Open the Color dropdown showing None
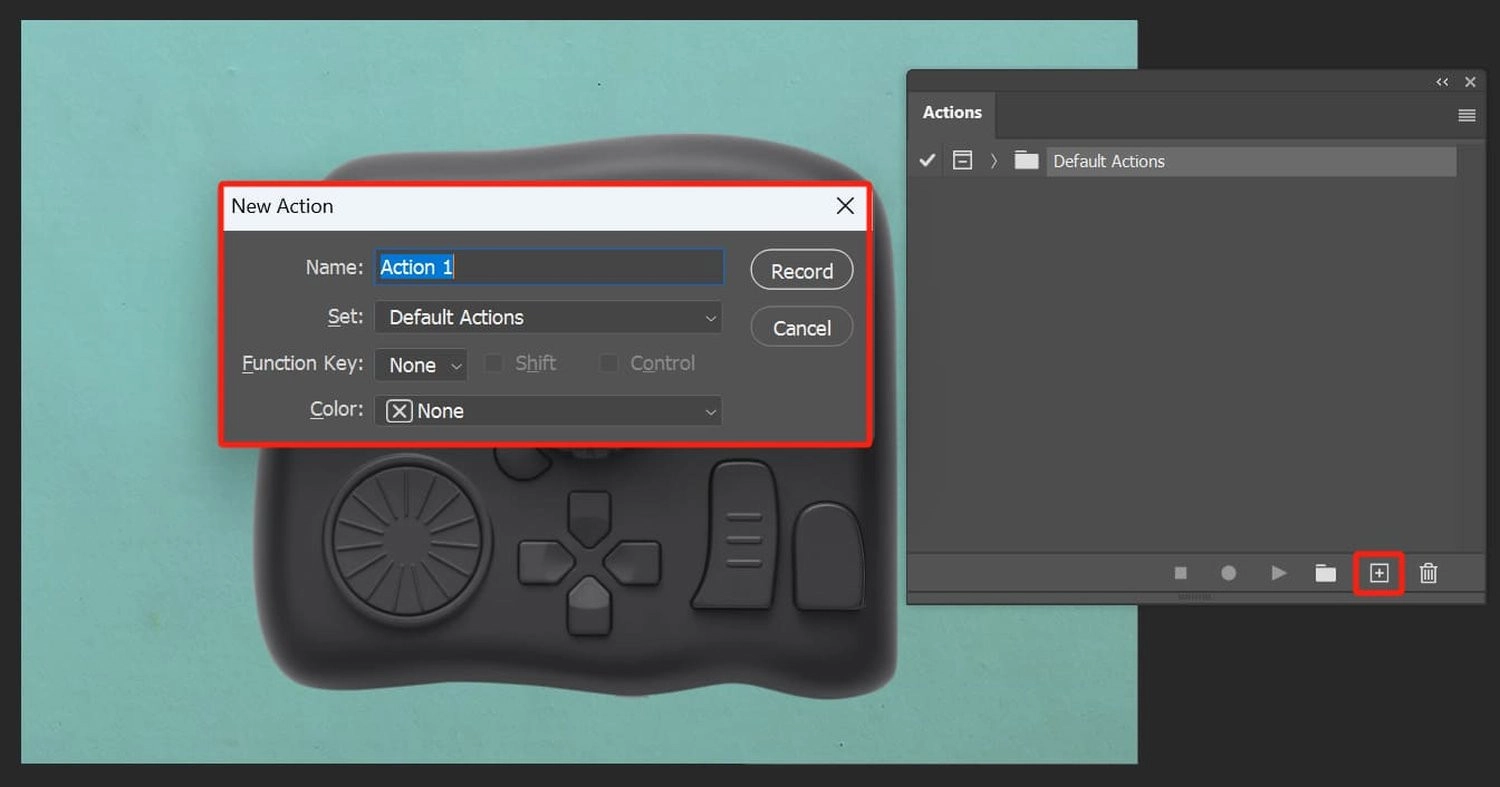 (x=548, y=411)
